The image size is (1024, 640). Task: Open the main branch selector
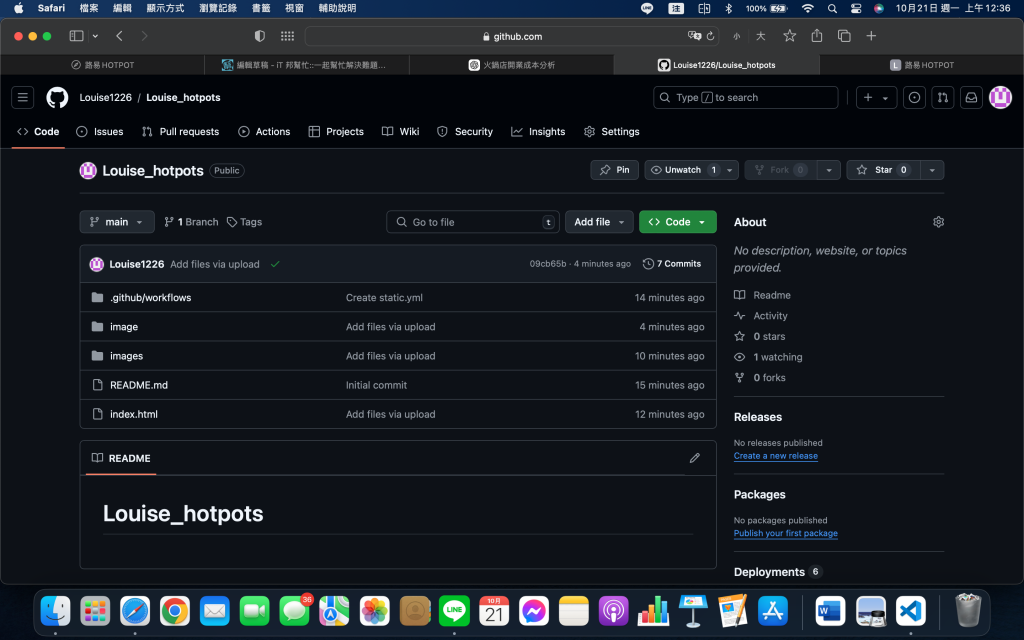pyautogui.click(x=117, y=222)
